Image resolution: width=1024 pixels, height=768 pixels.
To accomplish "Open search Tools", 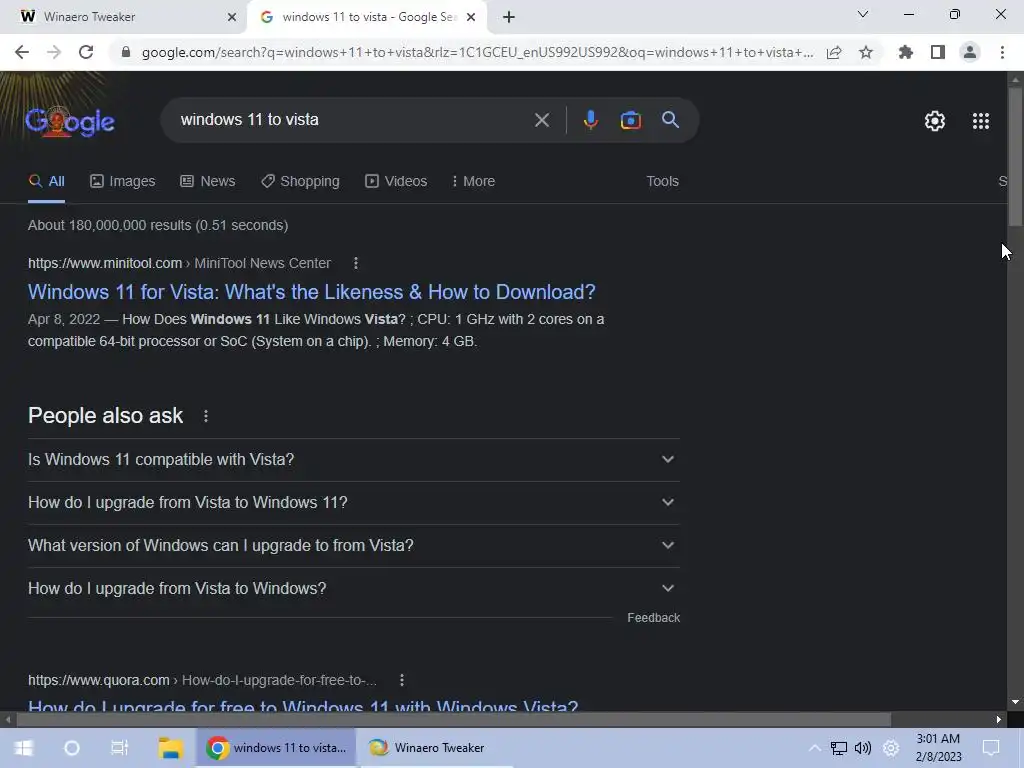I will [x=662, y=182].
